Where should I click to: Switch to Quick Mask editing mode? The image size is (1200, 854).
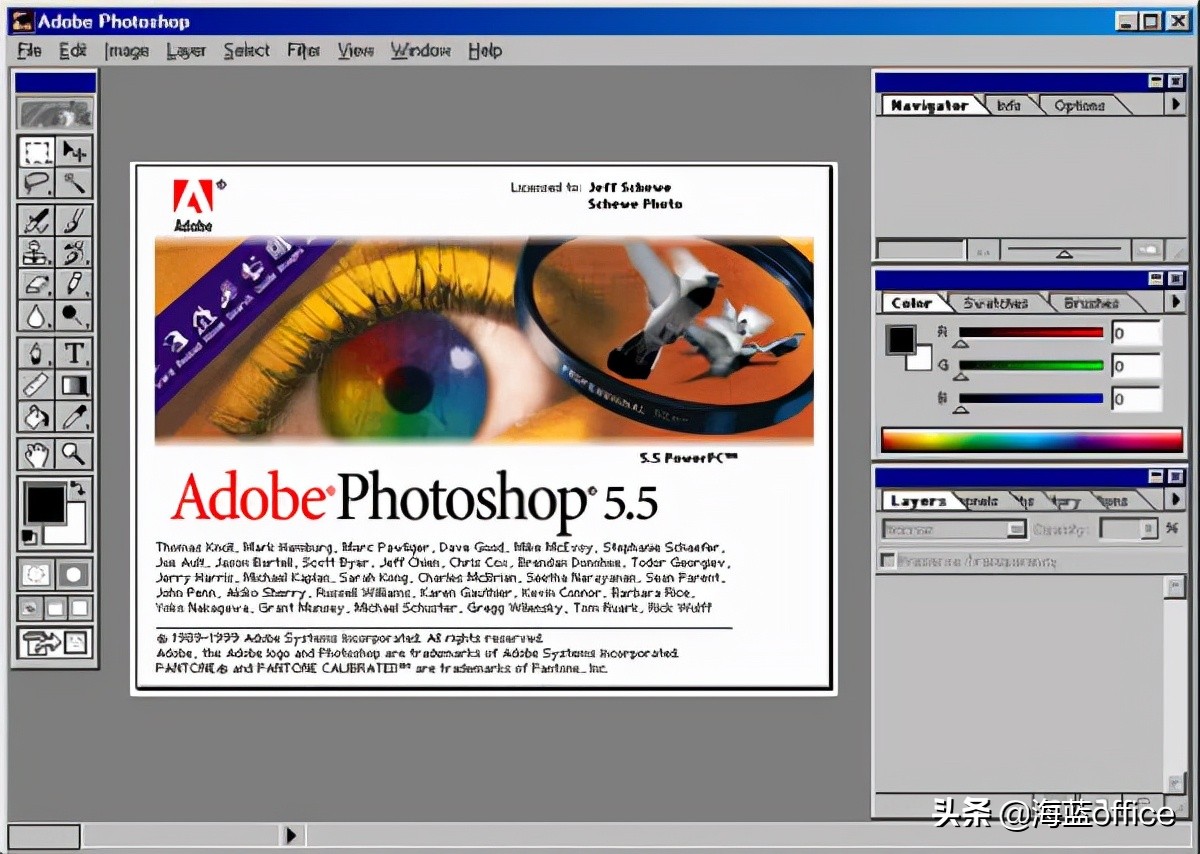point(72,574)
